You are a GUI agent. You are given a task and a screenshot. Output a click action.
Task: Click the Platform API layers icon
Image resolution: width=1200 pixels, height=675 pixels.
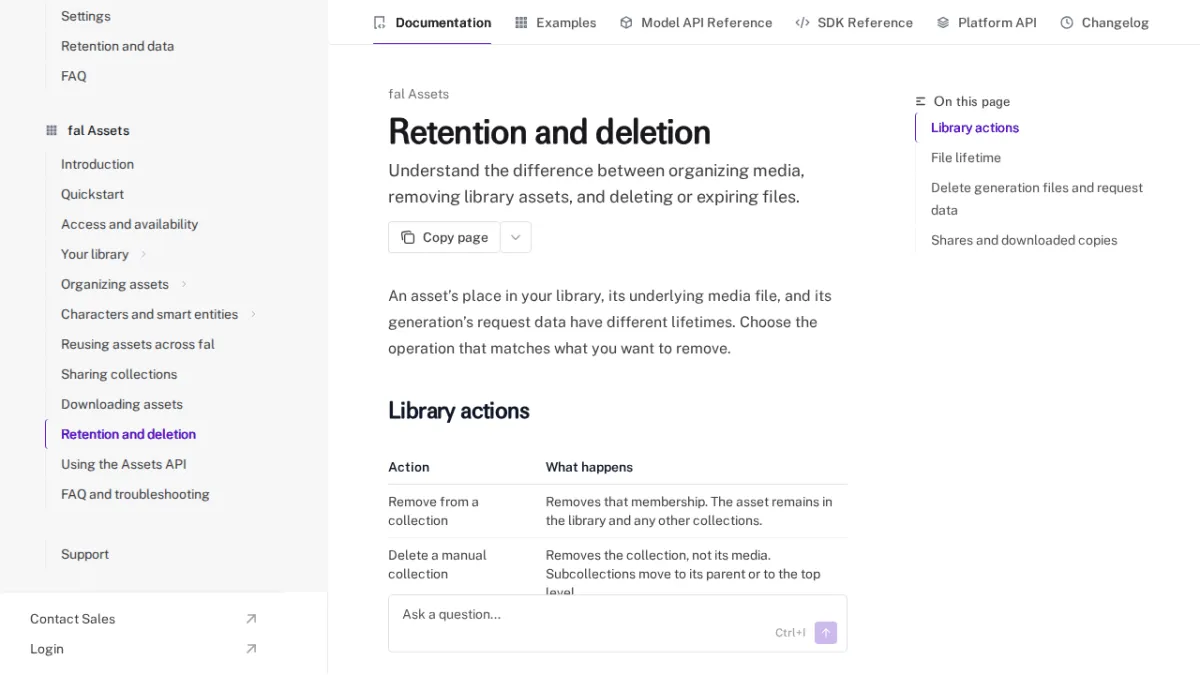point(943,22)
